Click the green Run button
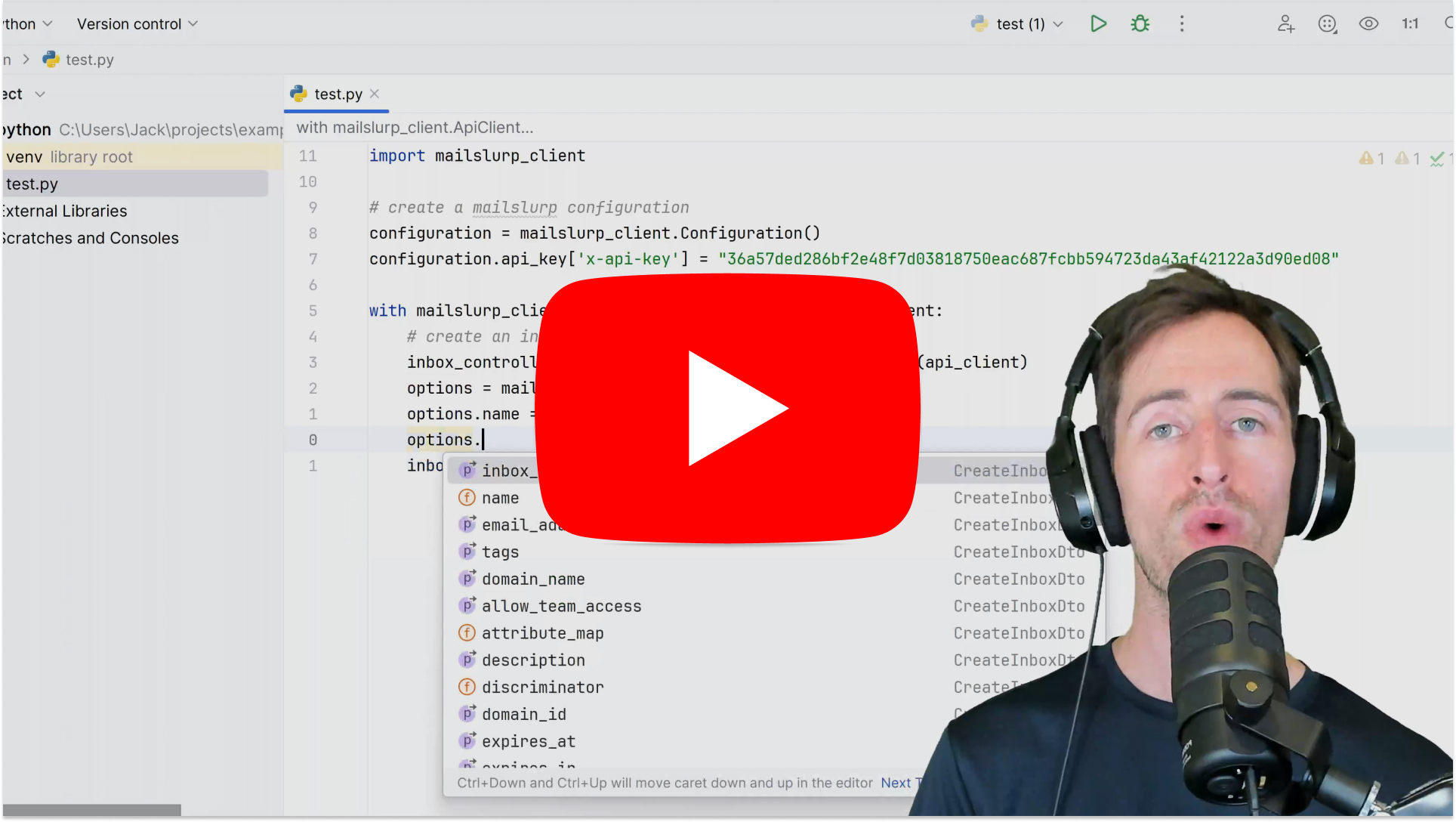 click(1098, 24)
